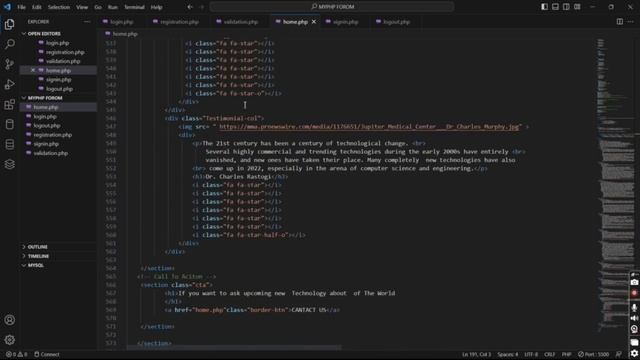Open logout.php under MYPHP FOROM folder
This screenshot has height=360, width=640.
tap(47, 126)
